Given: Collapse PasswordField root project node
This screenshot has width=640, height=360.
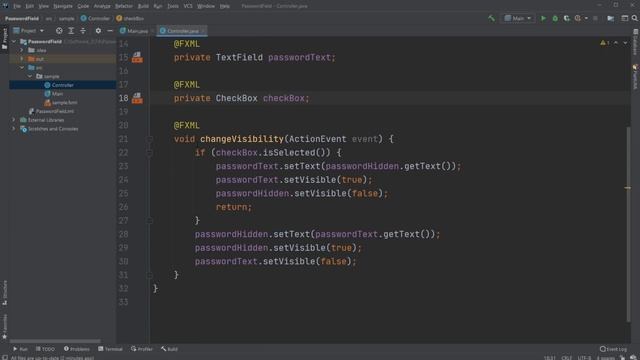Looking at the screenshot, I should pos(14,42).
